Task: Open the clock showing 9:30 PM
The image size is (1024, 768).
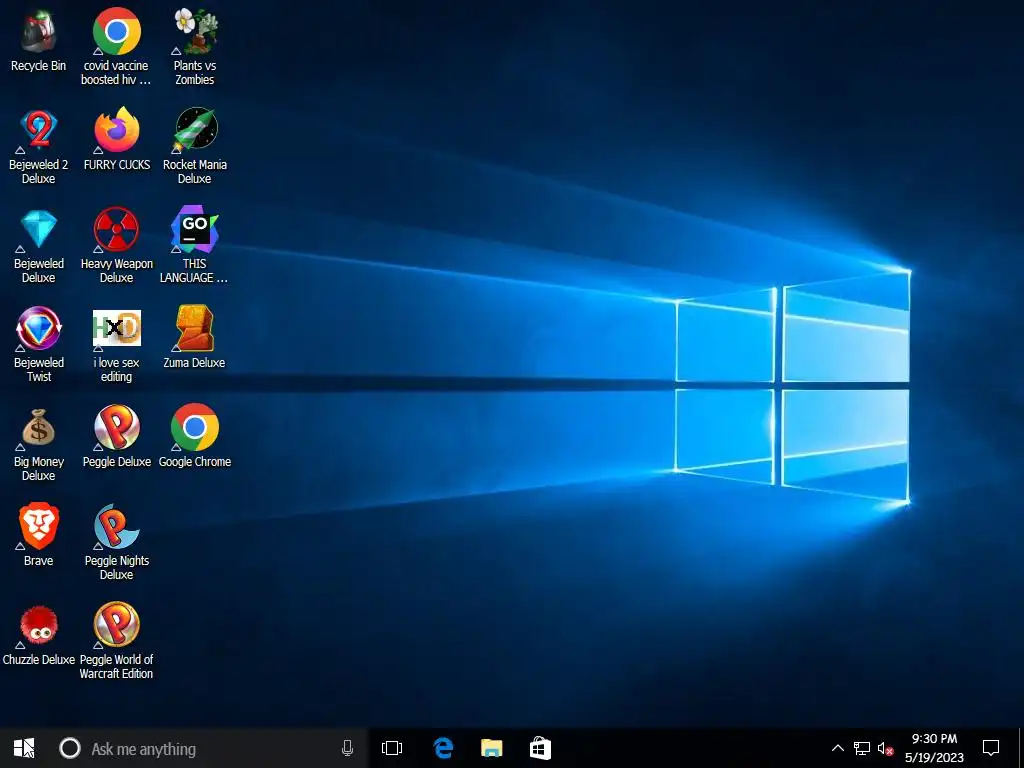Action: [935, 748]
